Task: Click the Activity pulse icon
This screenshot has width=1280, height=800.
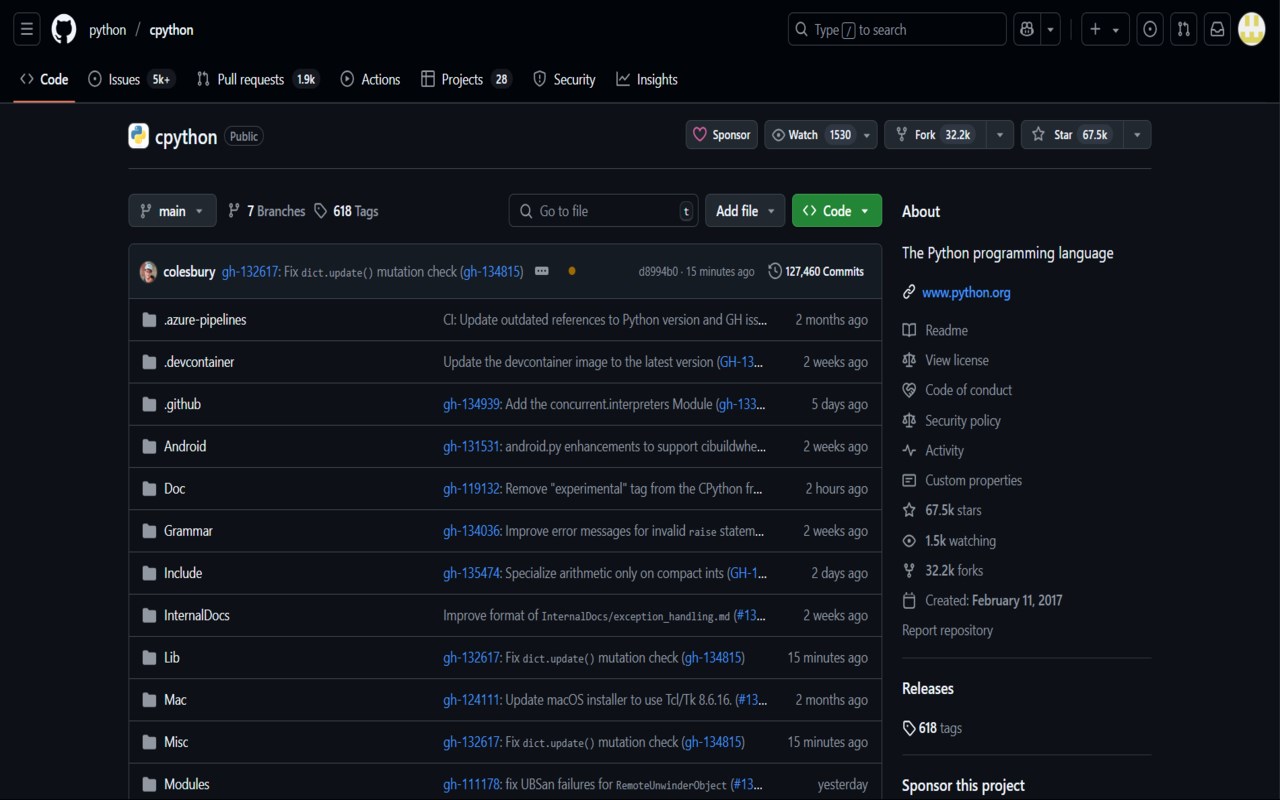Action: click(909, 451)
